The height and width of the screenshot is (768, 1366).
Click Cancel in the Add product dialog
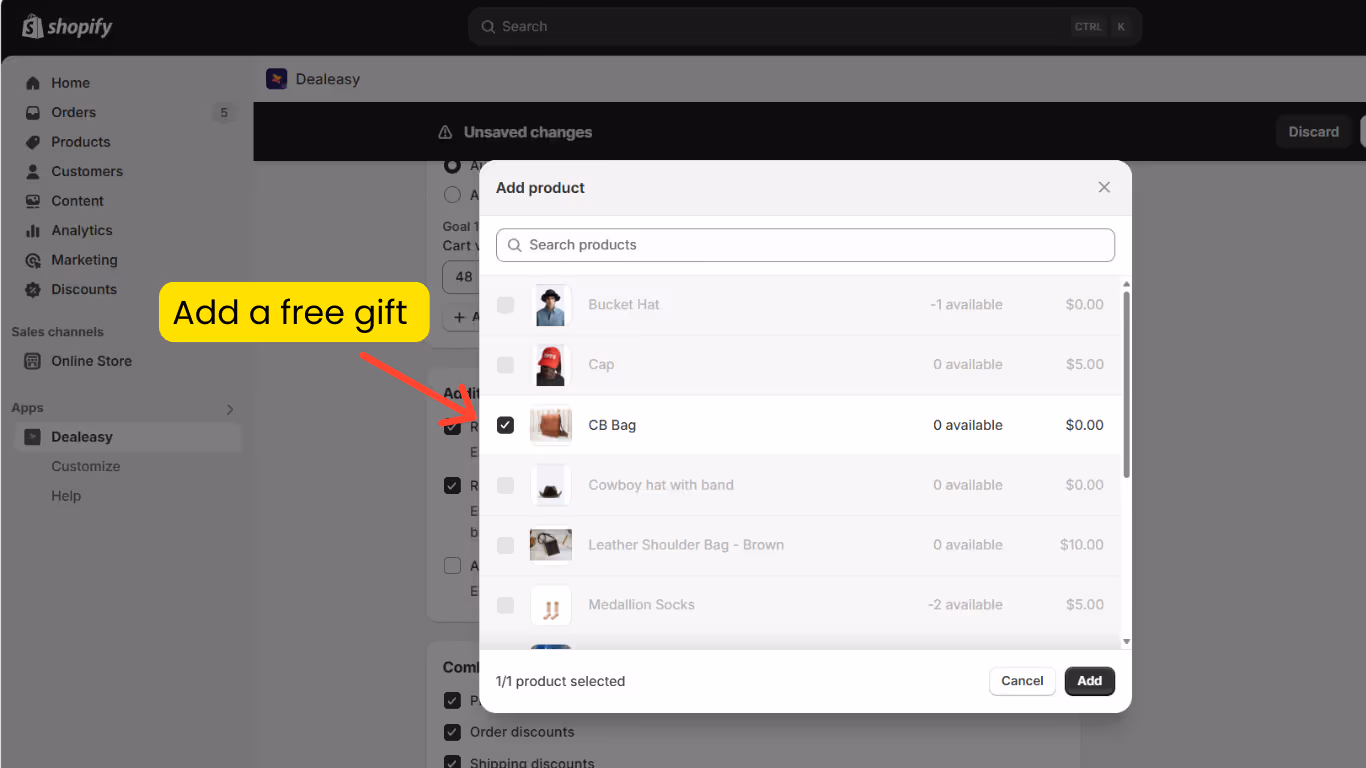click(x=1022, y=681)
